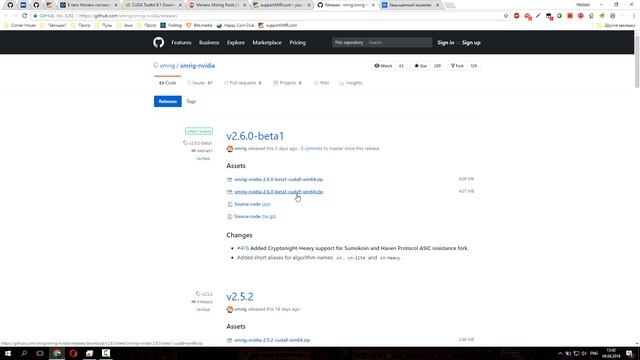640x360 pixels.
Task: Switch to the supportXMR.com tab
Action: pyautogui.click(x=281, y=5)
